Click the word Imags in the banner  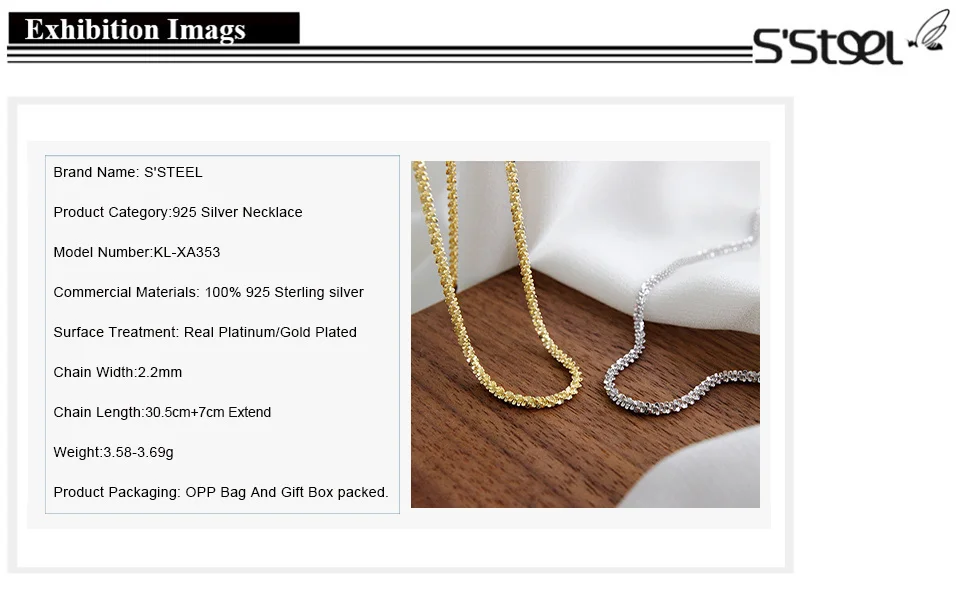click(x=206, y=30)
